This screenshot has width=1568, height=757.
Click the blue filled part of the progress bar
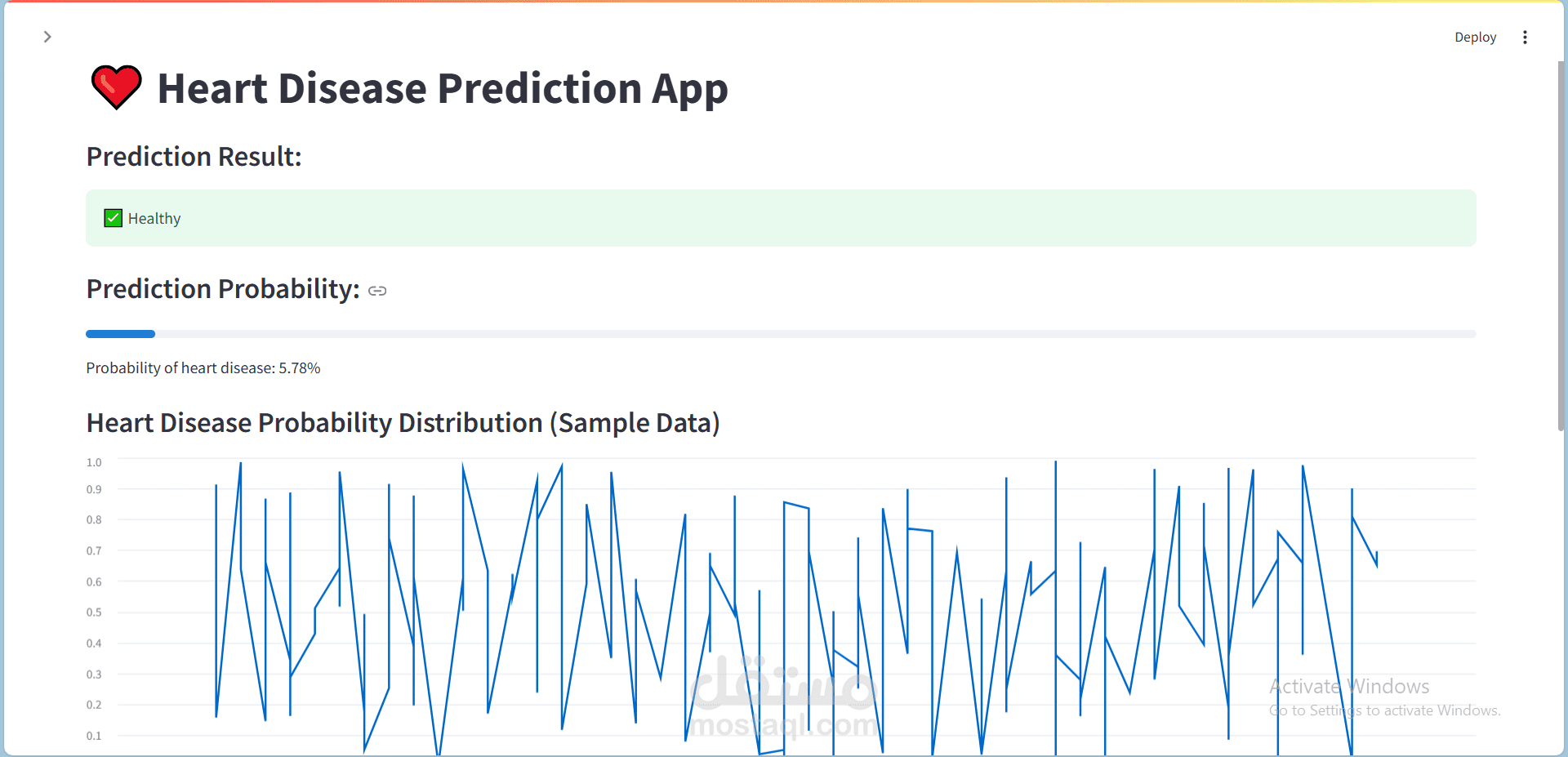[x=120, y=334]
